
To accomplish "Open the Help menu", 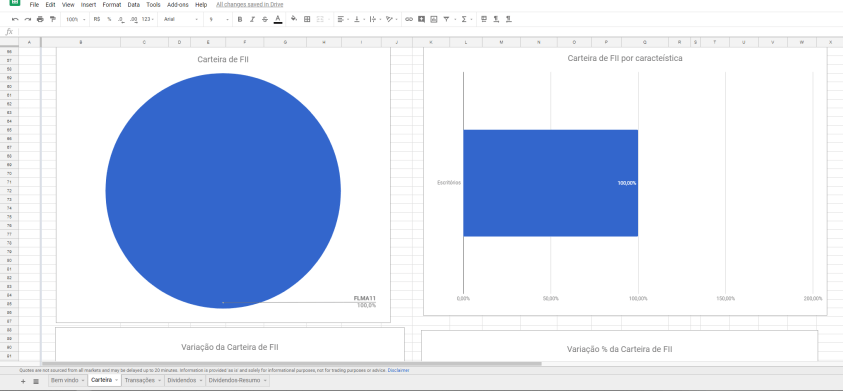I will (201, 4).
